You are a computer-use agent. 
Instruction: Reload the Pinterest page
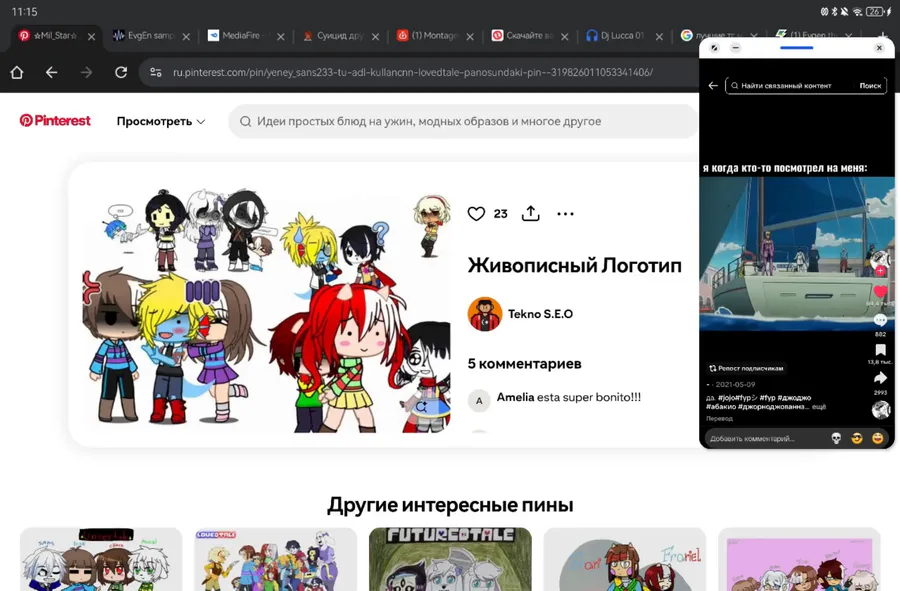(x=121, y=72)
